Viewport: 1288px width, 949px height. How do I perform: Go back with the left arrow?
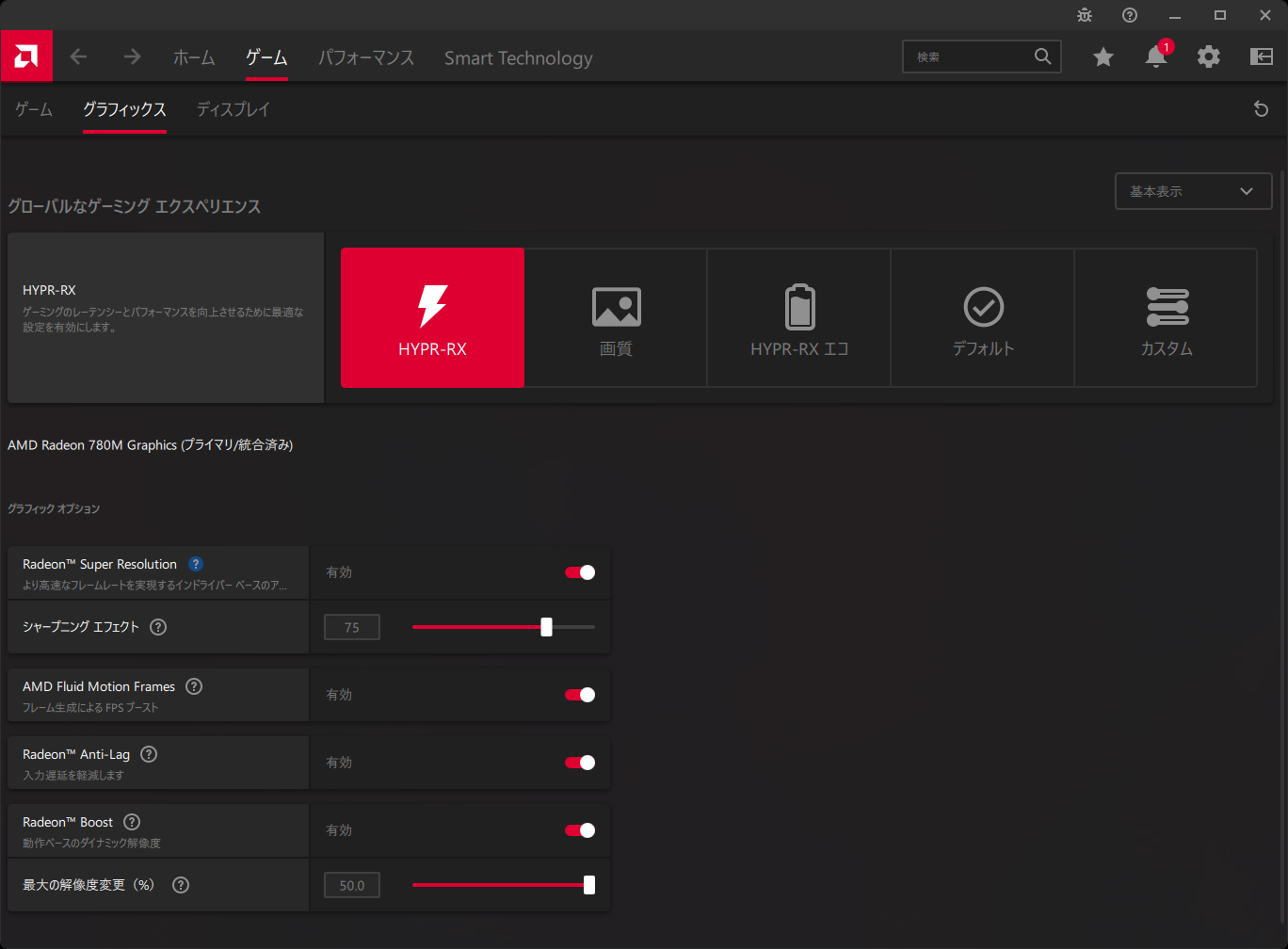[x=78, y=56]
